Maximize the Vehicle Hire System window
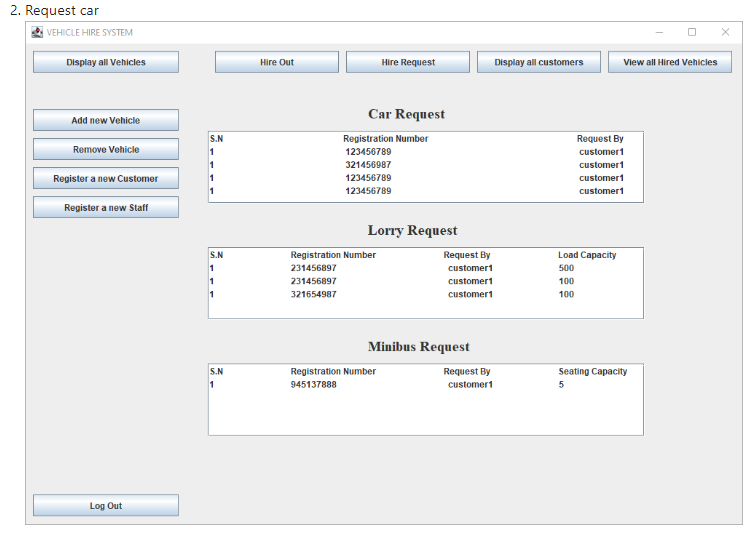The image size is (755, 534). [692, 32]
